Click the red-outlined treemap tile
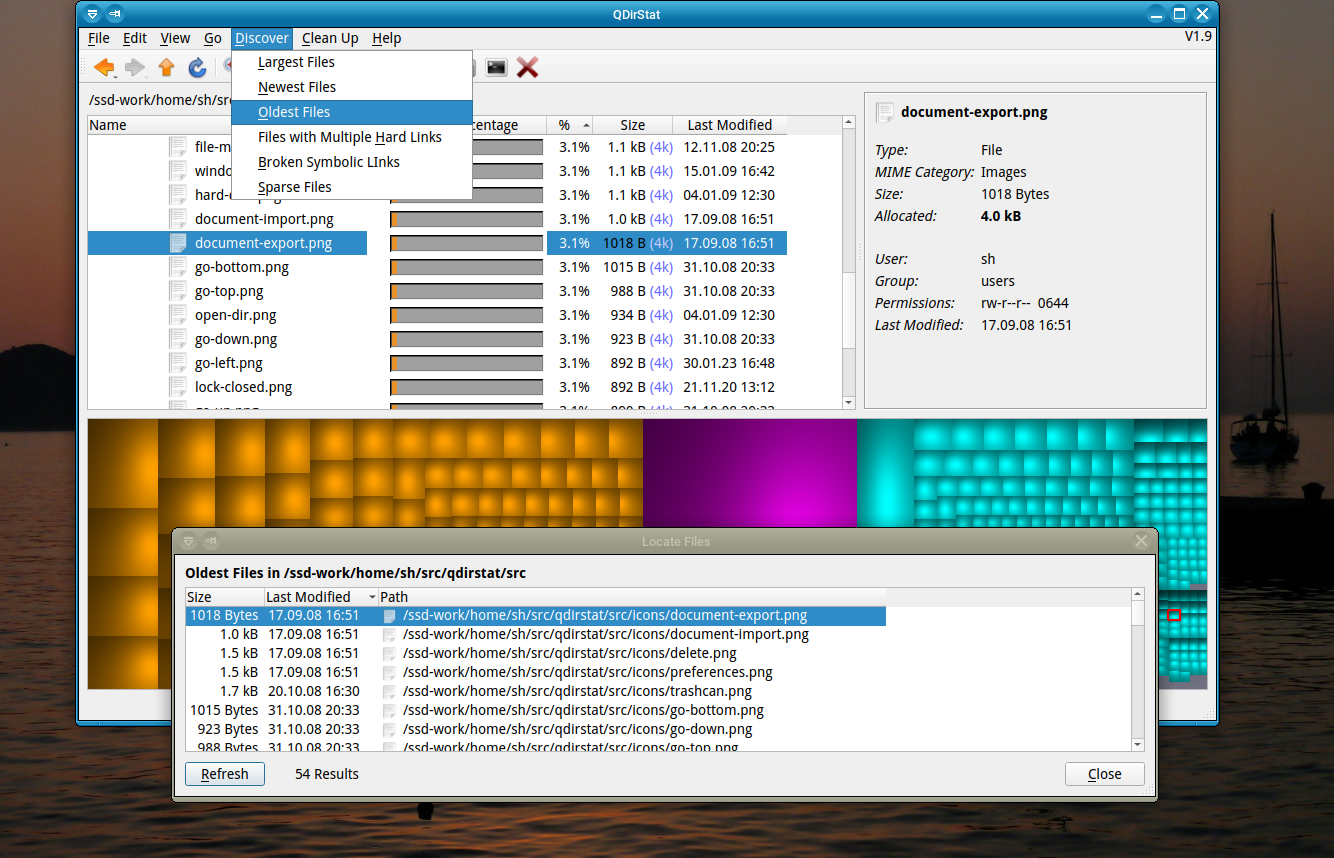The width and height of the screenshot is (1334, 858). [1174, 615]
